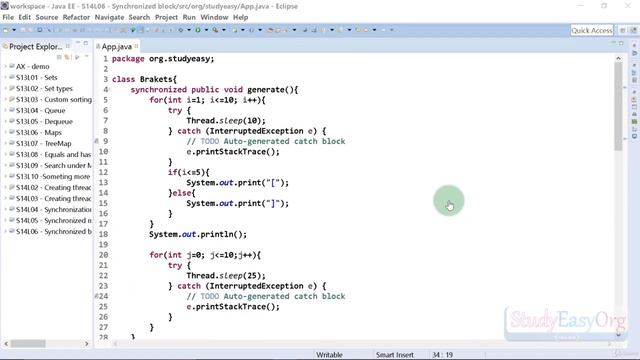
Task: Click the editor vertical scrollbar thumb
Action: coord(618,106)
